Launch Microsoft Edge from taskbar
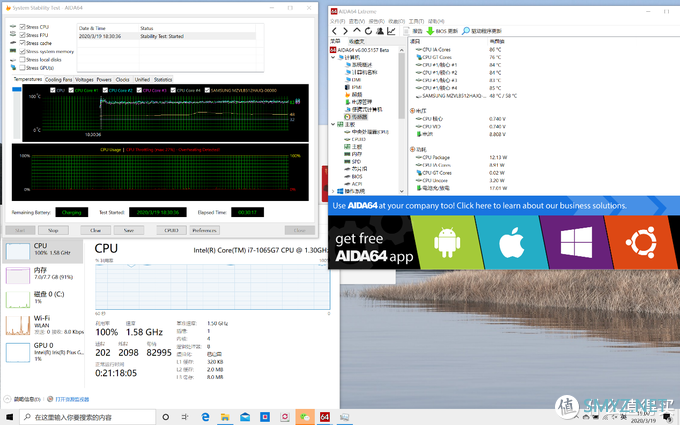 click(x=205, y=417)
